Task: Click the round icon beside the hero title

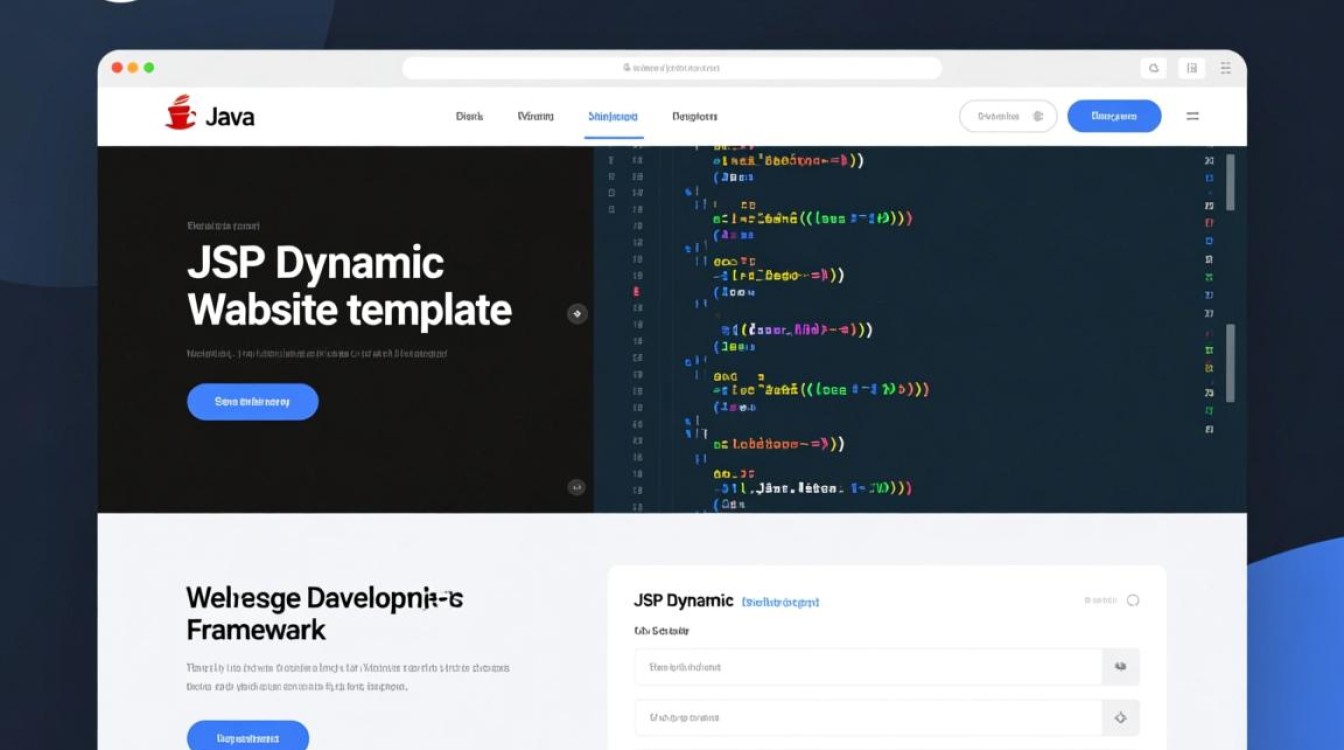Action: [x=576, y=314]
